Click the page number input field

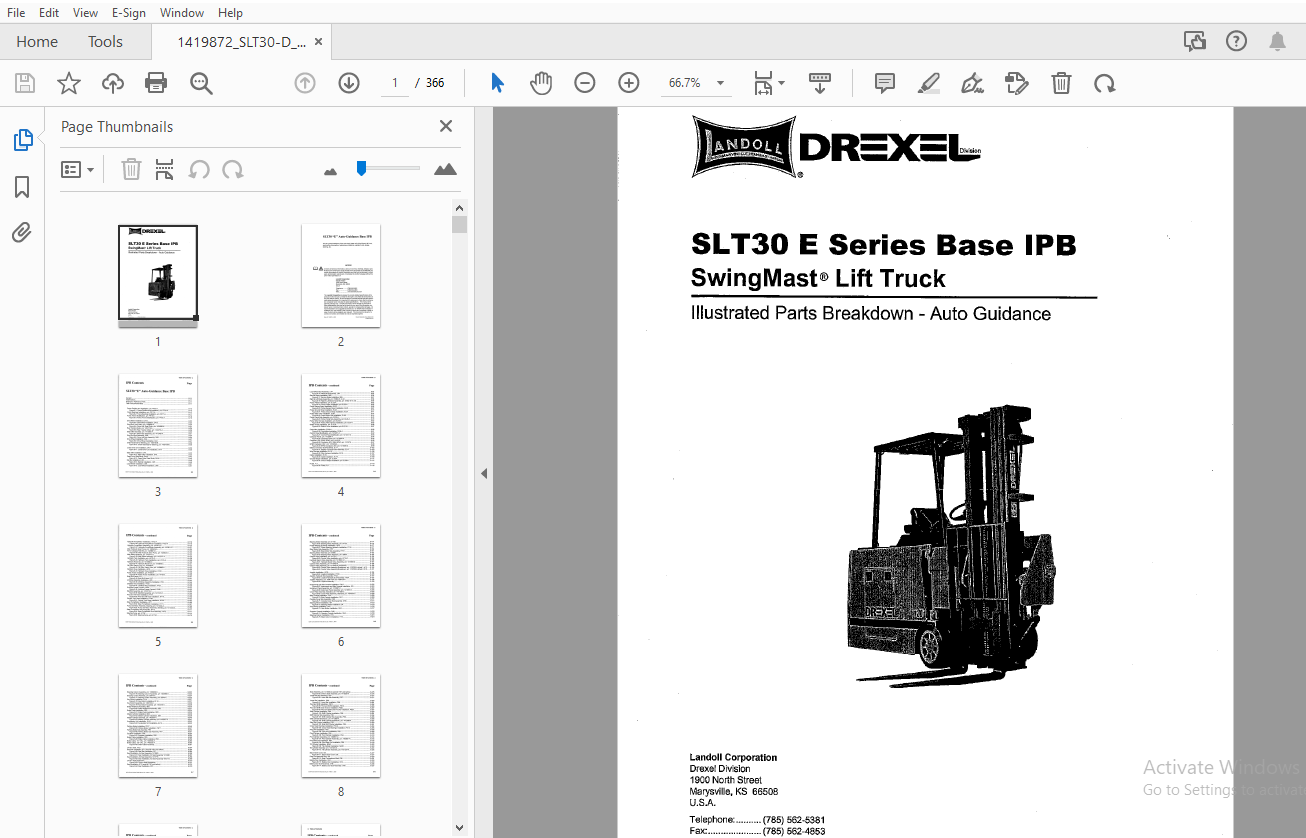[395, 83]
